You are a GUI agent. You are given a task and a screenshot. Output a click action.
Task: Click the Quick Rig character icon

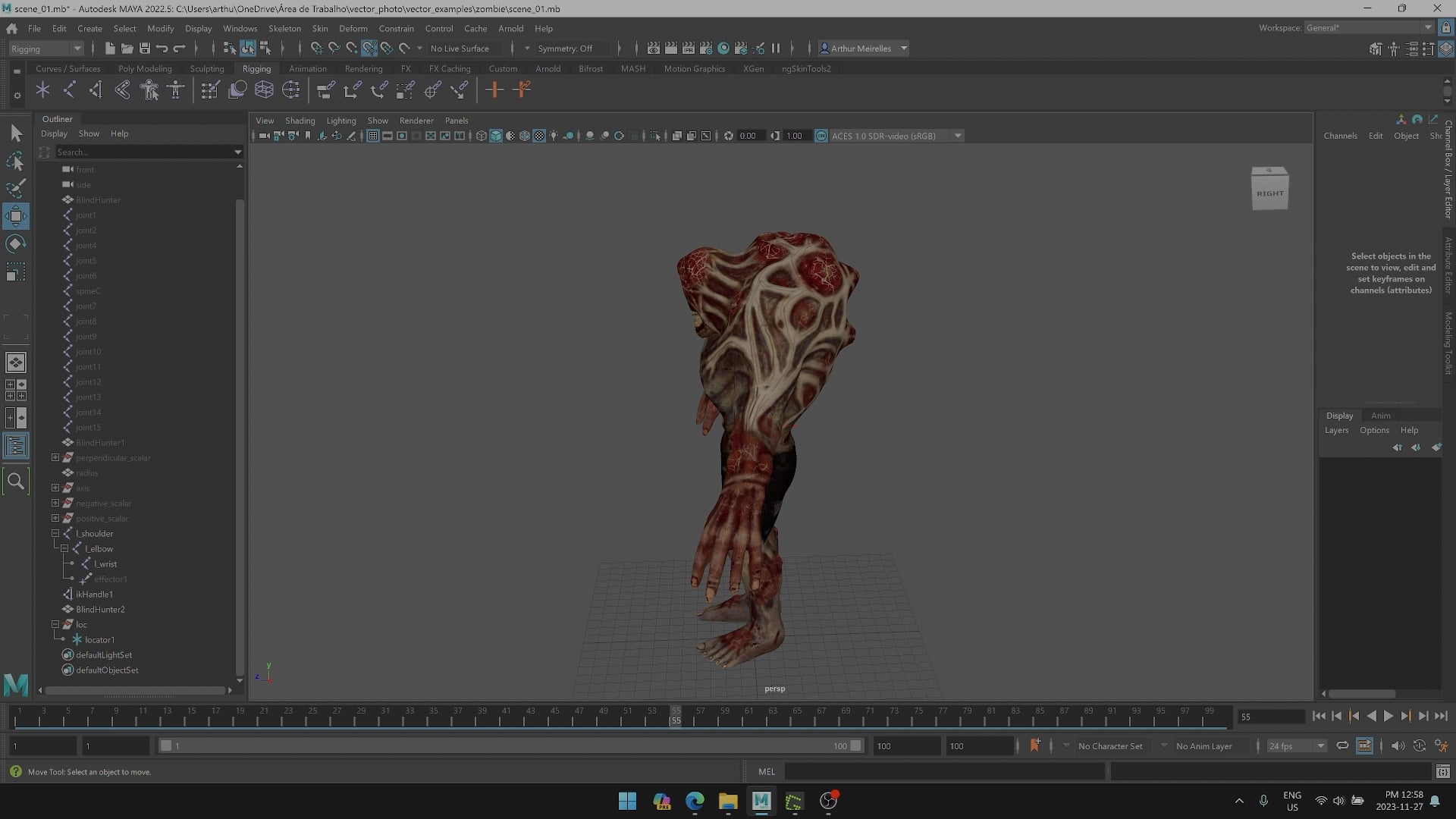tap(149, 90)
